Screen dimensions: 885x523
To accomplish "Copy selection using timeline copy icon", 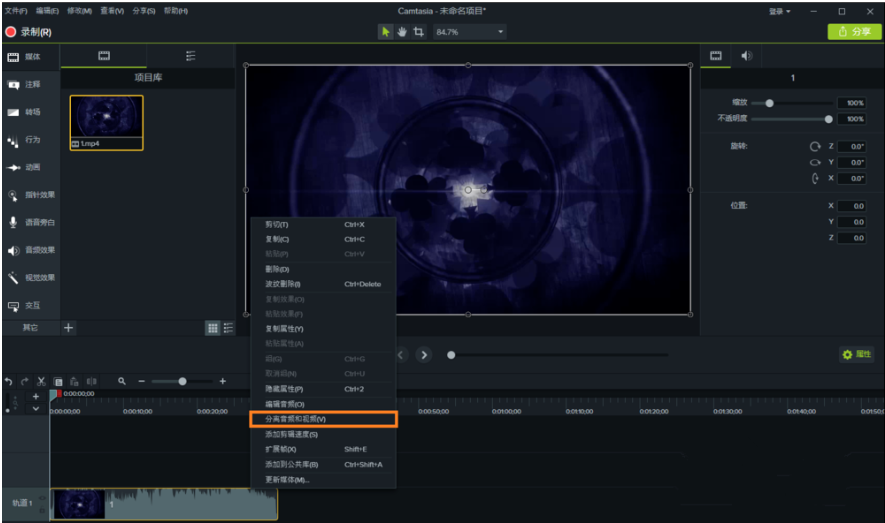I will (x=58, y=381).
